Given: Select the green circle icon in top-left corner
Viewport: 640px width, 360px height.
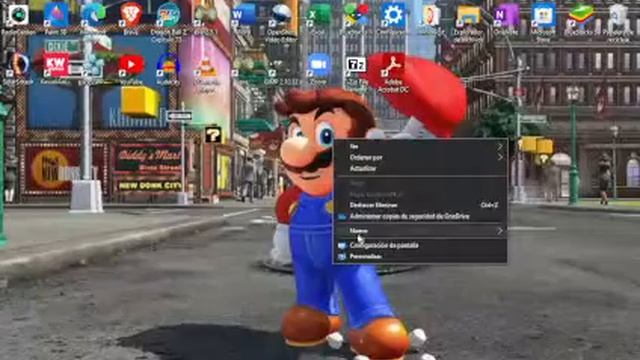Looking at the screenshot, I should coord(18,18).
